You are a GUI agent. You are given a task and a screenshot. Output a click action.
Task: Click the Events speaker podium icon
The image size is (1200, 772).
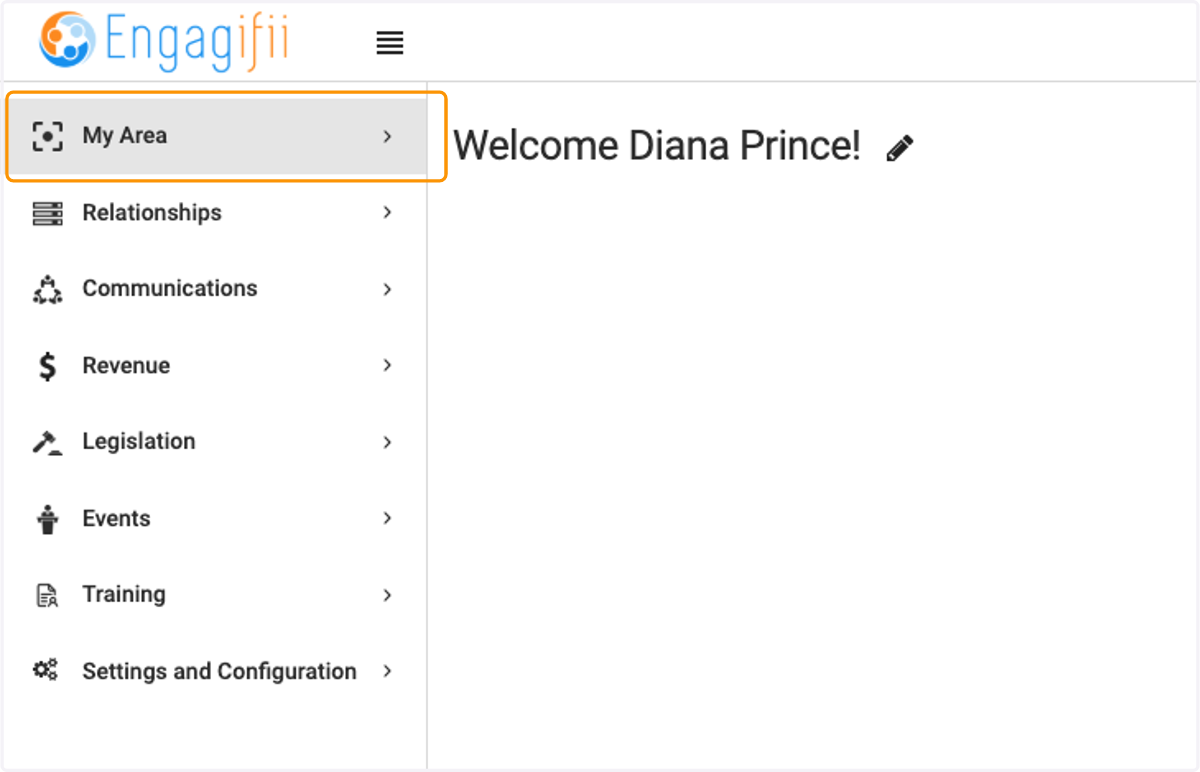coord(47,519)
